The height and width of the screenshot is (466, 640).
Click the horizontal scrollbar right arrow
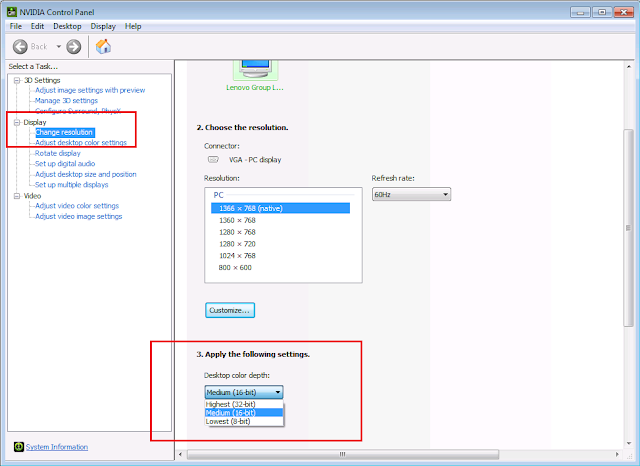point(617,454)
